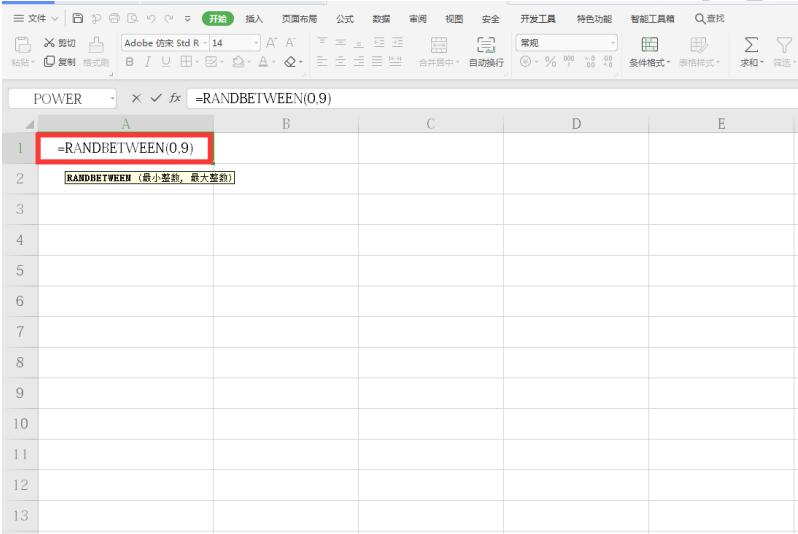Click the Redo arrow icon
This screenshot has width=798, height=534.
tap(169, 18)
